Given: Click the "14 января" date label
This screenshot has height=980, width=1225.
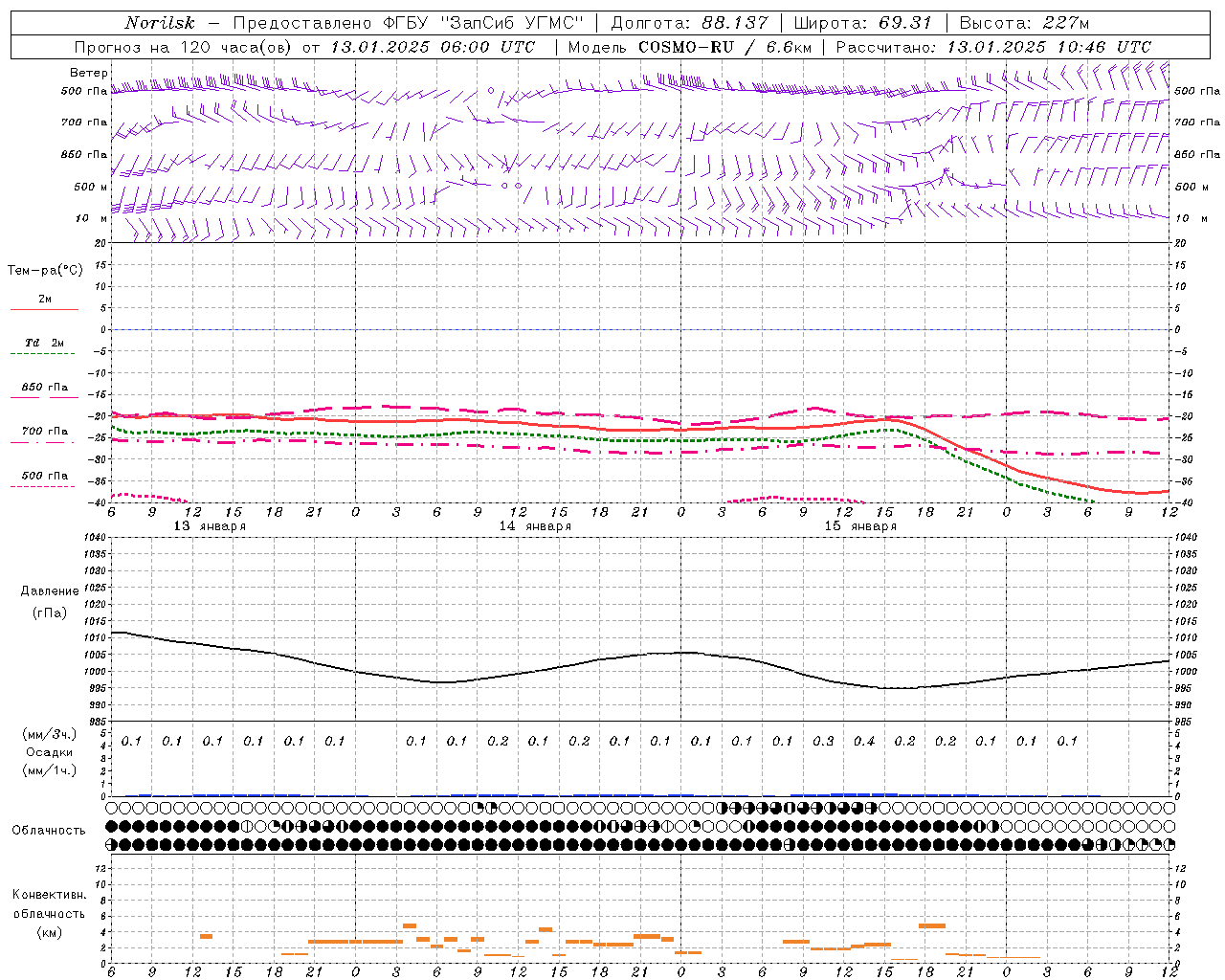Looking at the screenshot, I should click(x=534, y=526).
